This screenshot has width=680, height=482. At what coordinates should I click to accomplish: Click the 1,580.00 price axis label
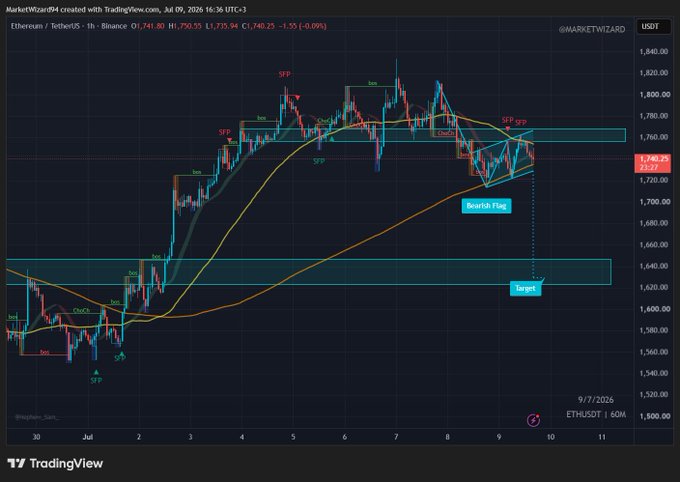(x=654, y=330)
